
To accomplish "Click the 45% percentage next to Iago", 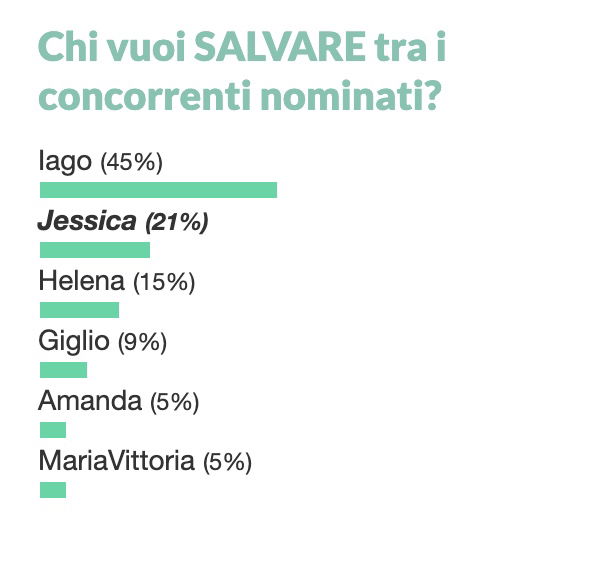I will (131, 162).
